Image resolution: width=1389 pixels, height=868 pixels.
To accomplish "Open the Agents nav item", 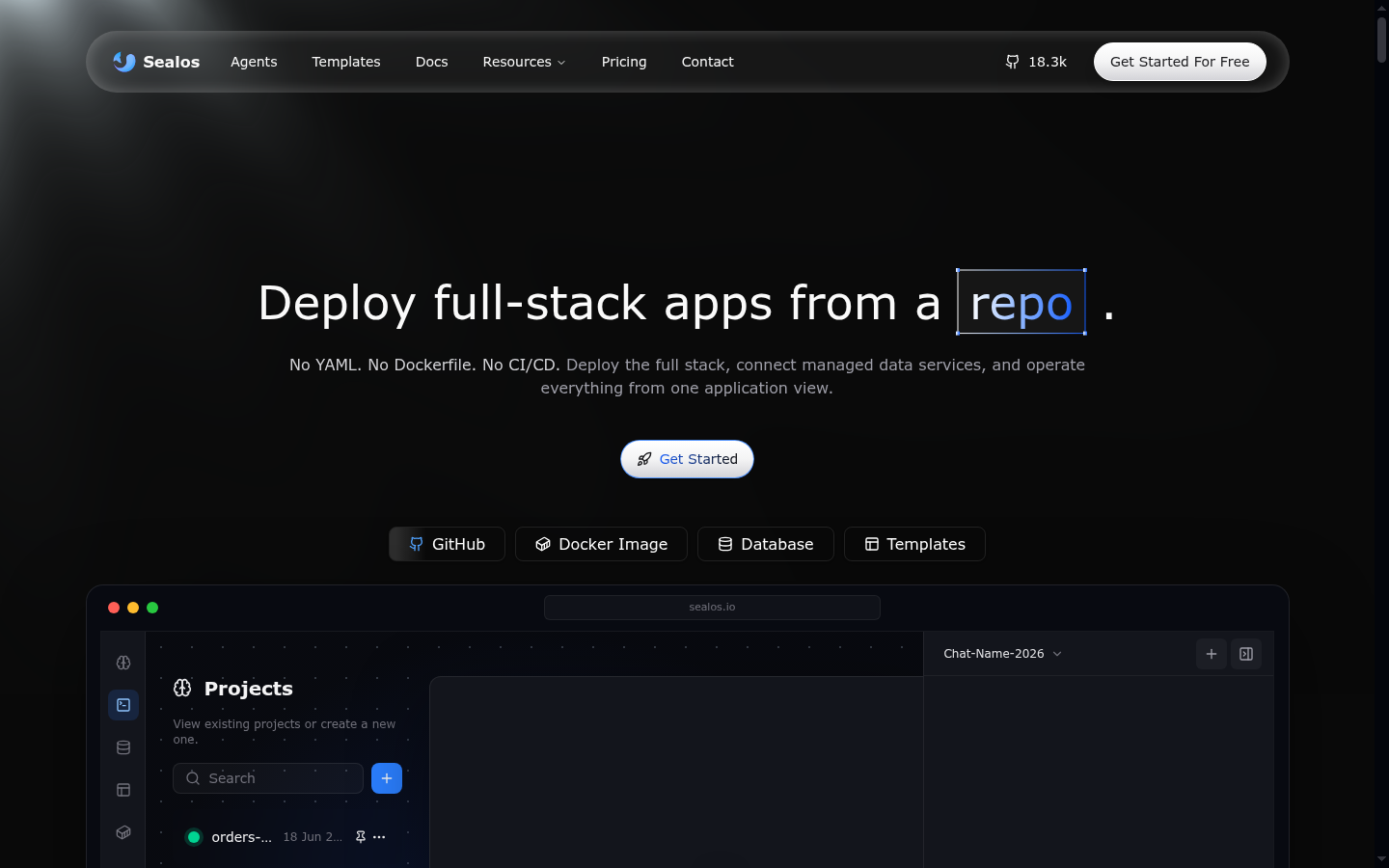I will coord(254,62).
